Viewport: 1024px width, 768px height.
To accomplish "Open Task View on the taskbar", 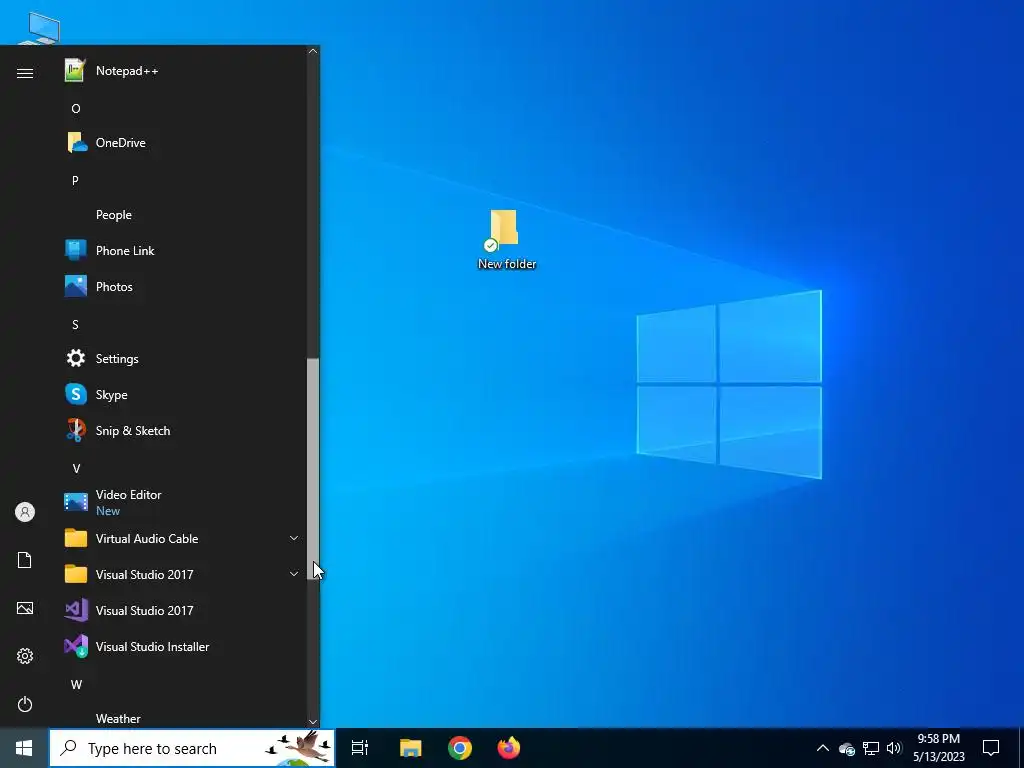I will coord(360,748).
